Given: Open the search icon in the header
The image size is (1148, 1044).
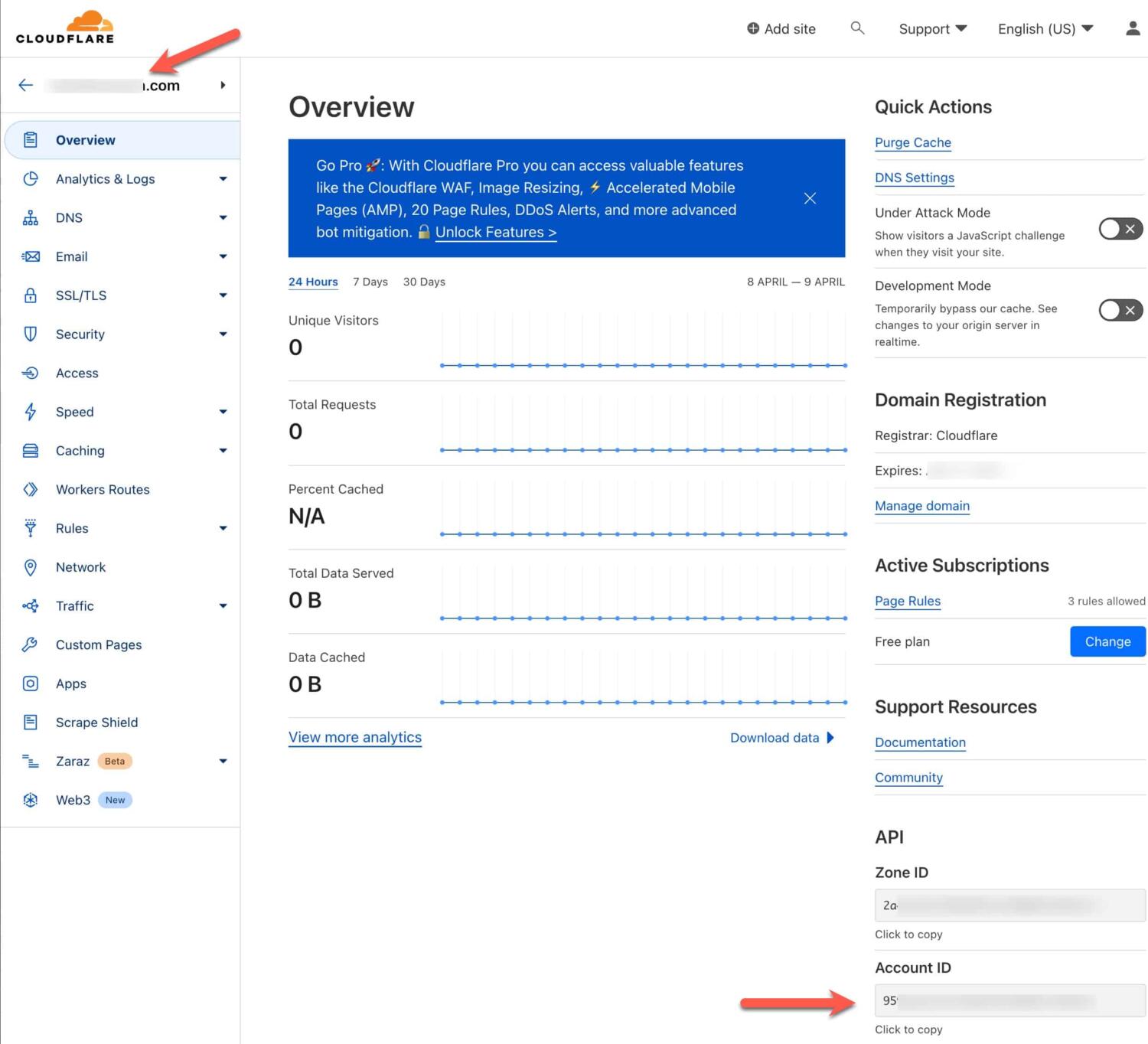Looking at the screenshot, I should point(857,28).
